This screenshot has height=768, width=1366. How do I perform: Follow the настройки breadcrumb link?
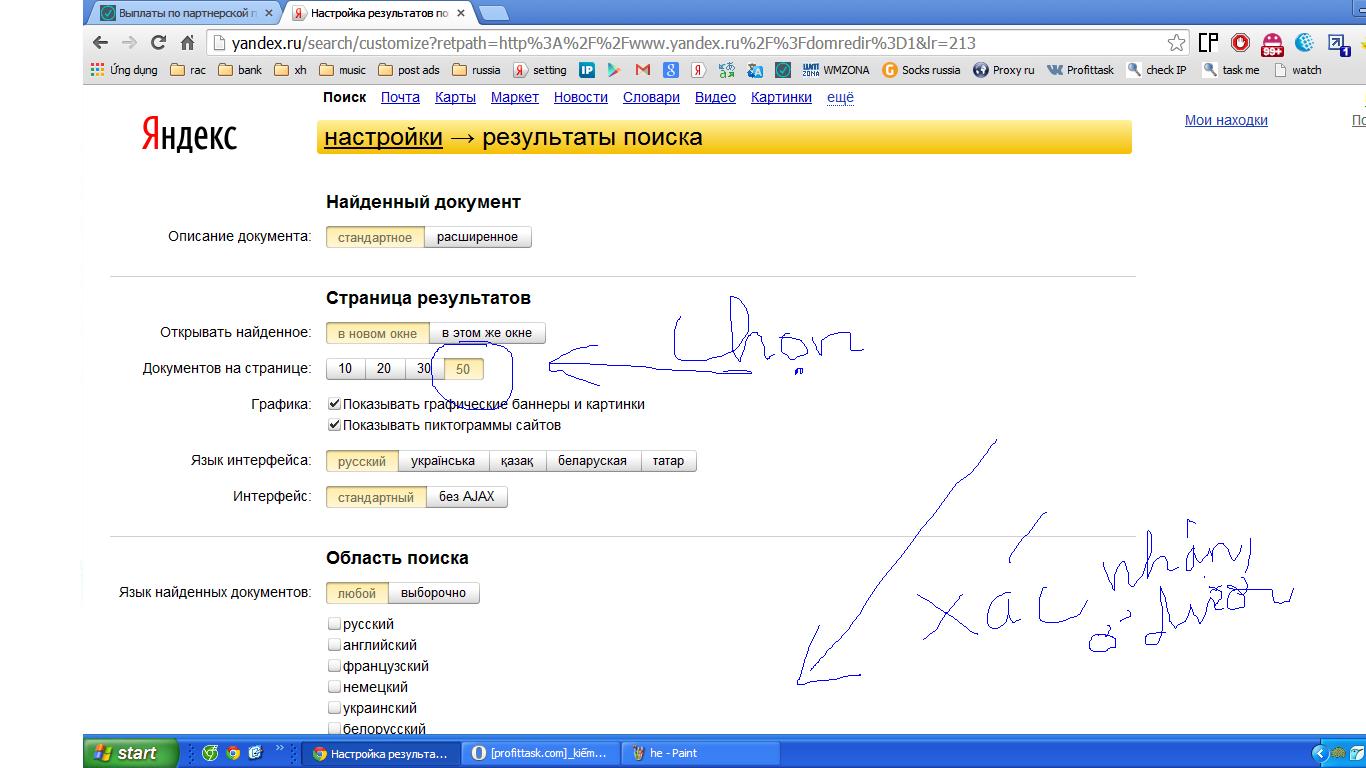tap(383, 137)
